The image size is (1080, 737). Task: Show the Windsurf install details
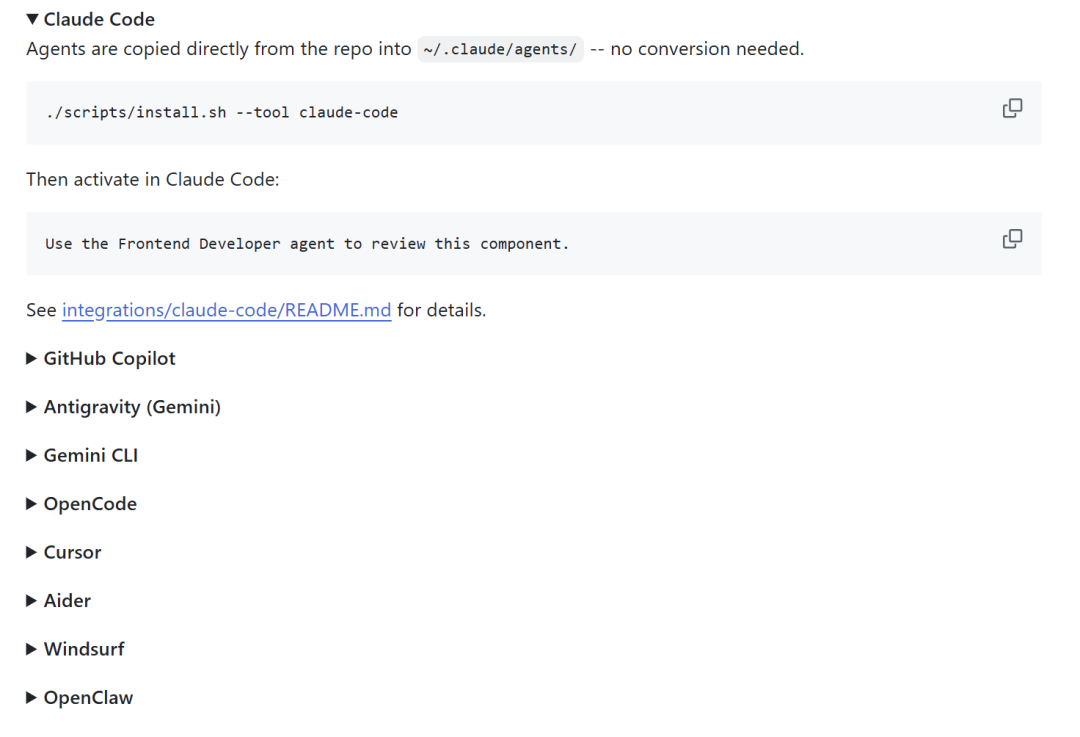[x=84, y=649]
